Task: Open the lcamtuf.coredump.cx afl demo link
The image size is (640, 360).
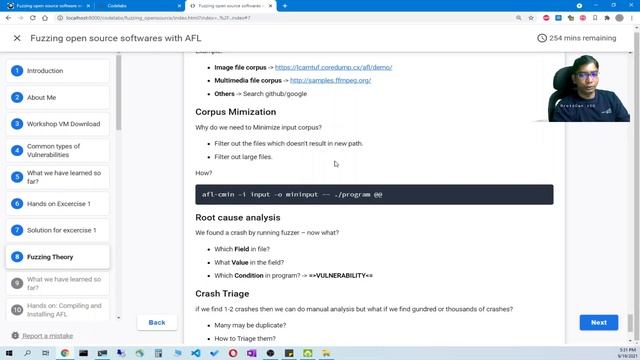Action: 333,67
